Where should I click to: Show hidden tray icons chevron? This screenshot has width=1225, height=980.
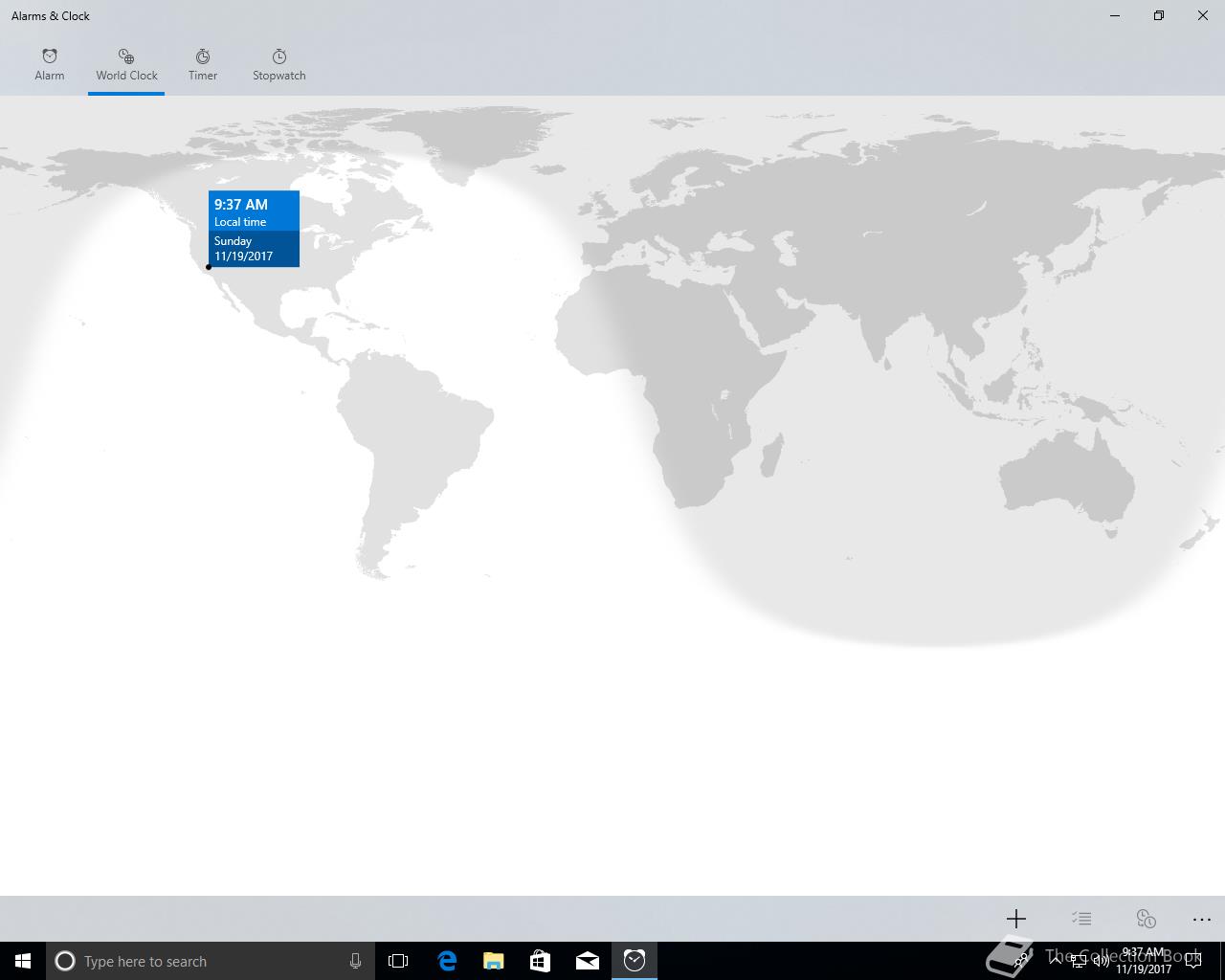pos(1055,961)
